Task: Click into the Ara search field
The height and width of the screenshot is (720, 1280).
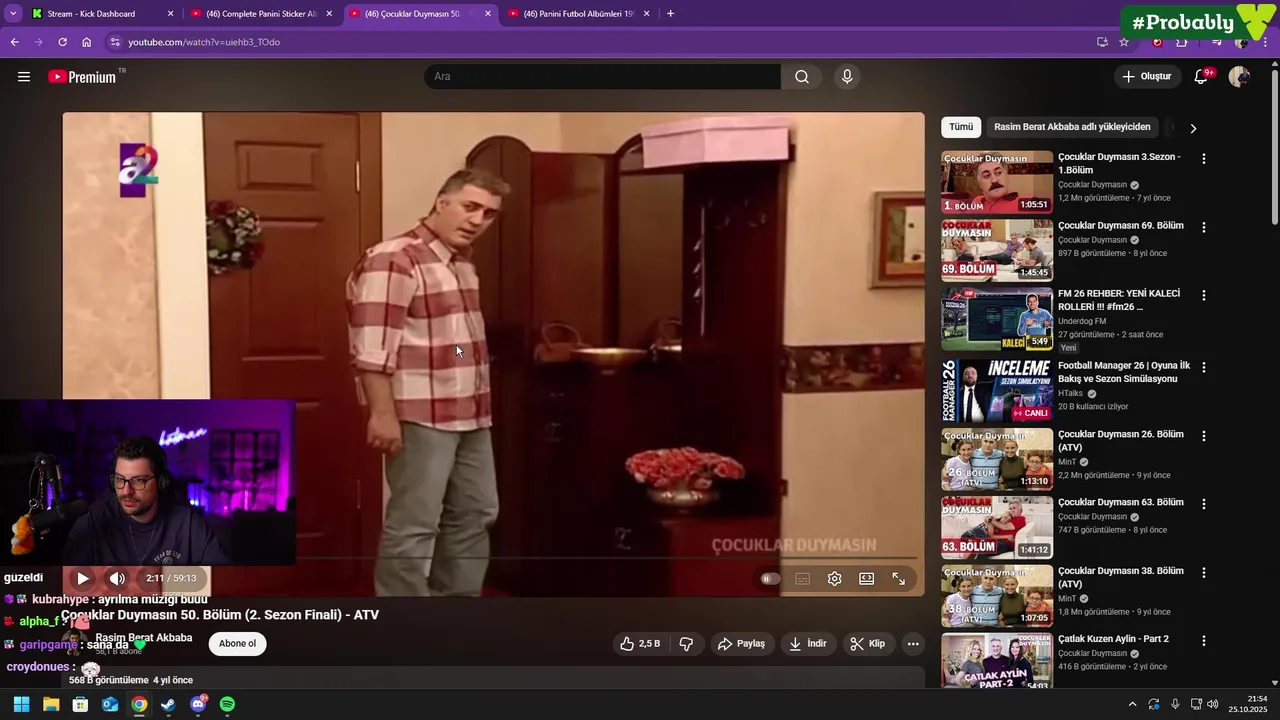Action: pyautogui.click(x=602, y=77)
